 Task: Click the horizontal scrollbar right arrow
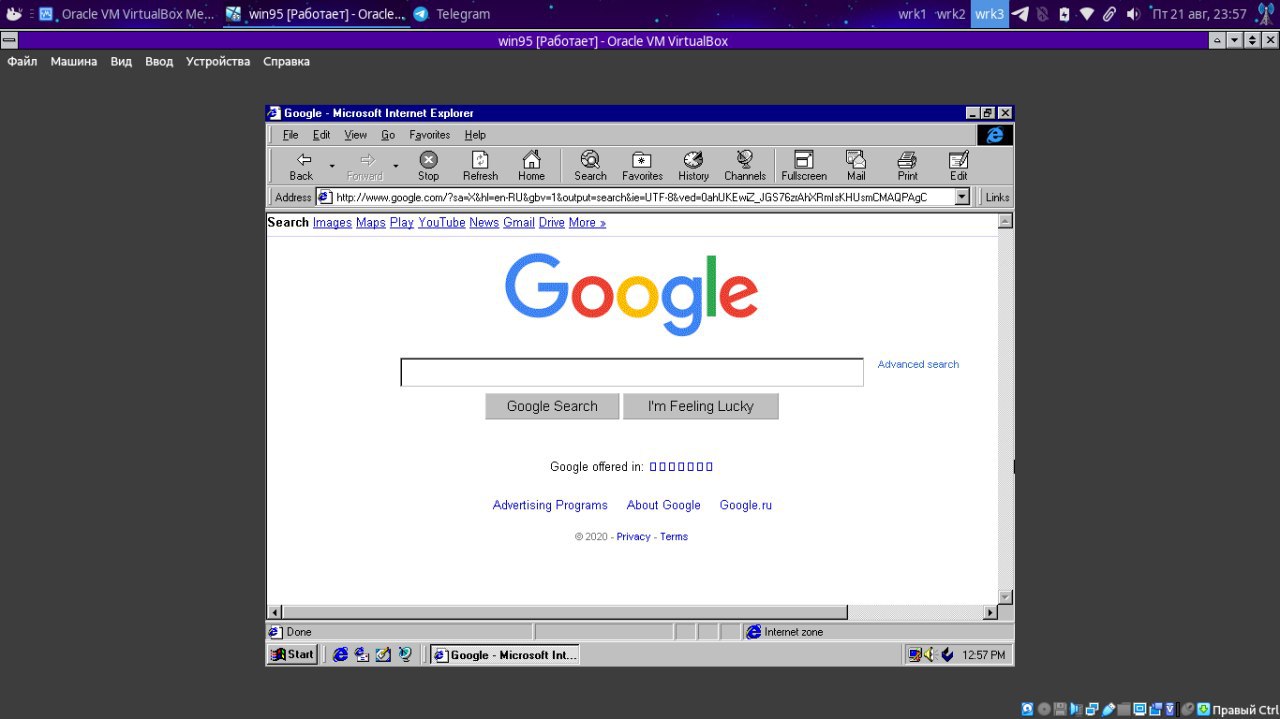[990, 612]
